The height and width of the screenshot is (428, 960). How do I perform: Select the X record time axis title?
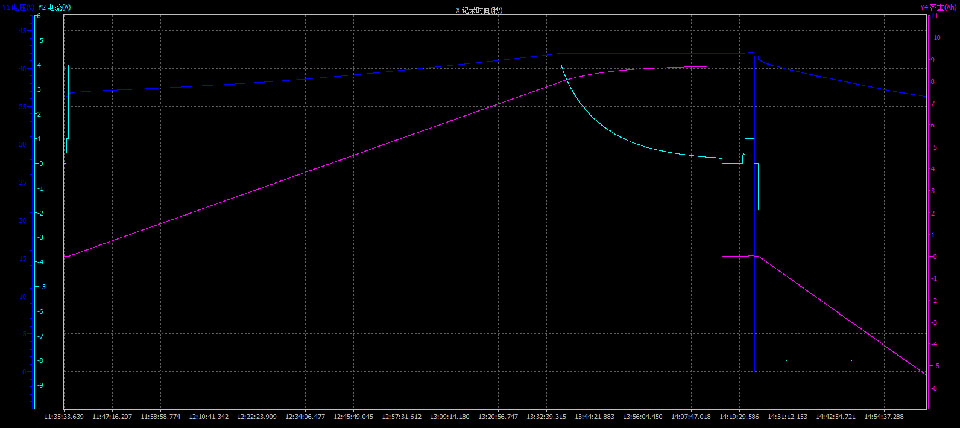pyautogui.click(x=480, y=10)
